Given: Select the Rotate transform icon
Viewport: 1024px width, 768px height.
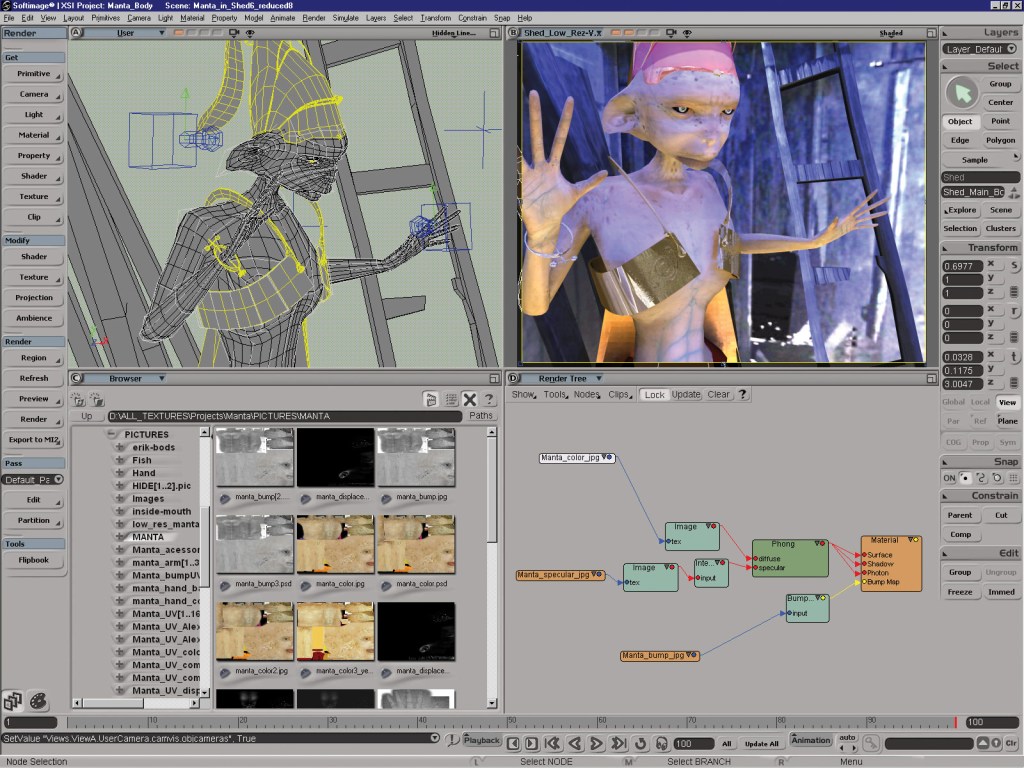Looking at the screenshot, I should 1014,310.
